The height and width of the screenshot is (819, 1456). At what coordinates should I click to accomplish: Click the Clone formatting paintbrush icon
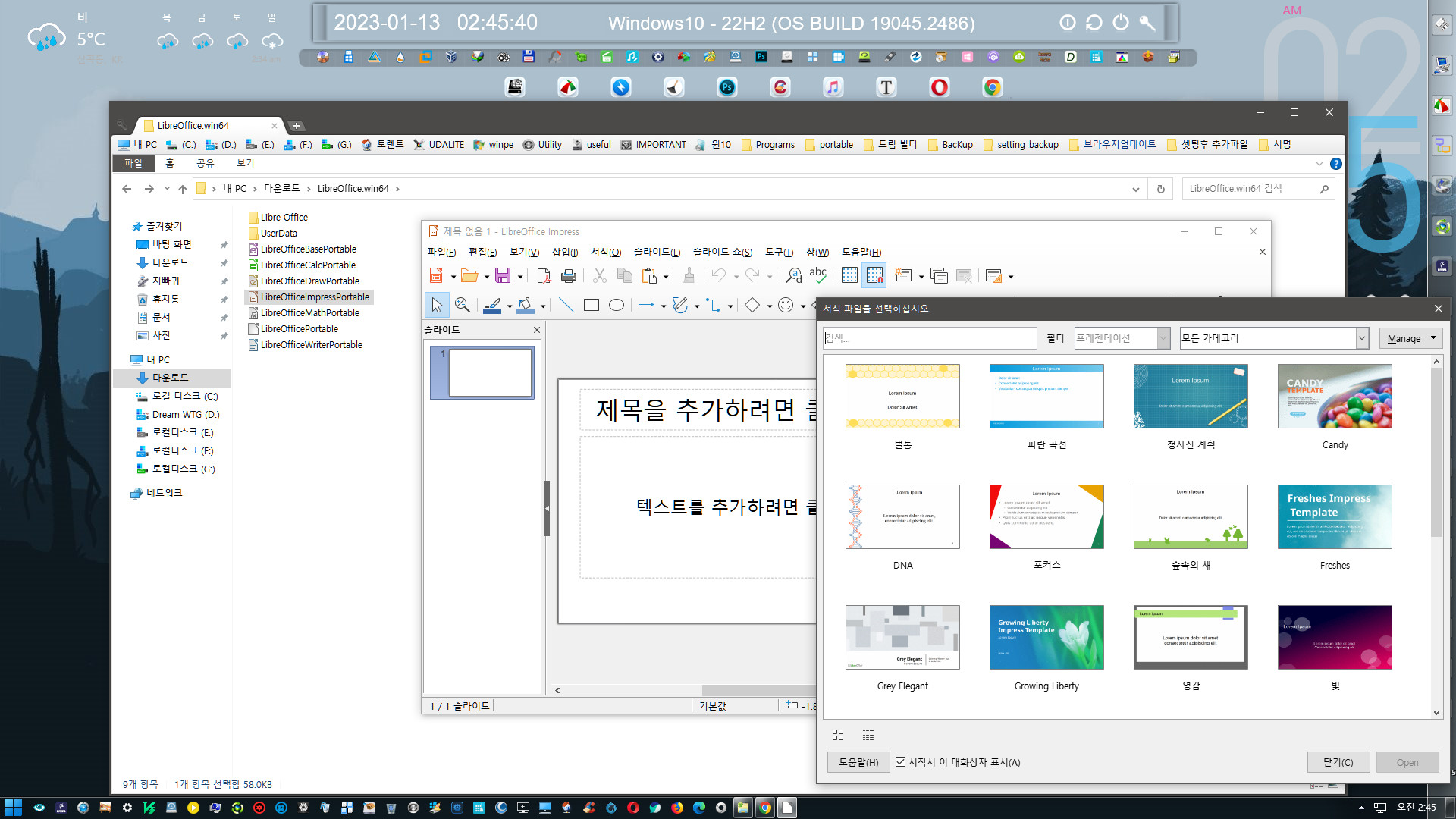pyautogui.click(x=689, y=276)
